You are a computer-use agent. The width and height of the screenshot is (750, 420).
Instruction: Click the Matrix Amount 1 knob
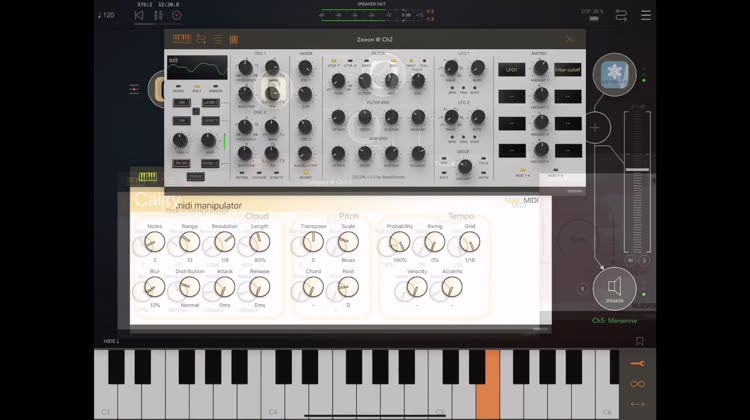tap(540, 67)
